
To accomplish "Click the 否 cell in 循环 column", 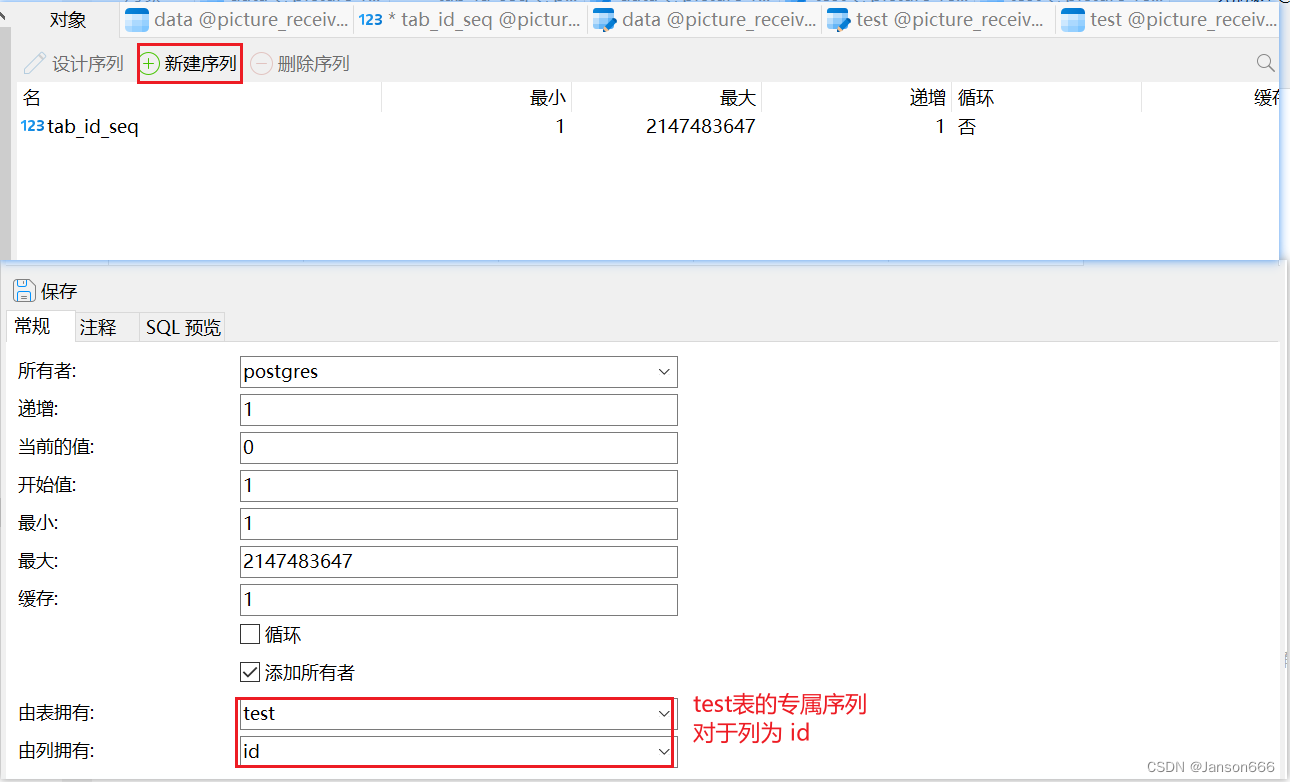I will pyautogui.click(x=967, y=127).
